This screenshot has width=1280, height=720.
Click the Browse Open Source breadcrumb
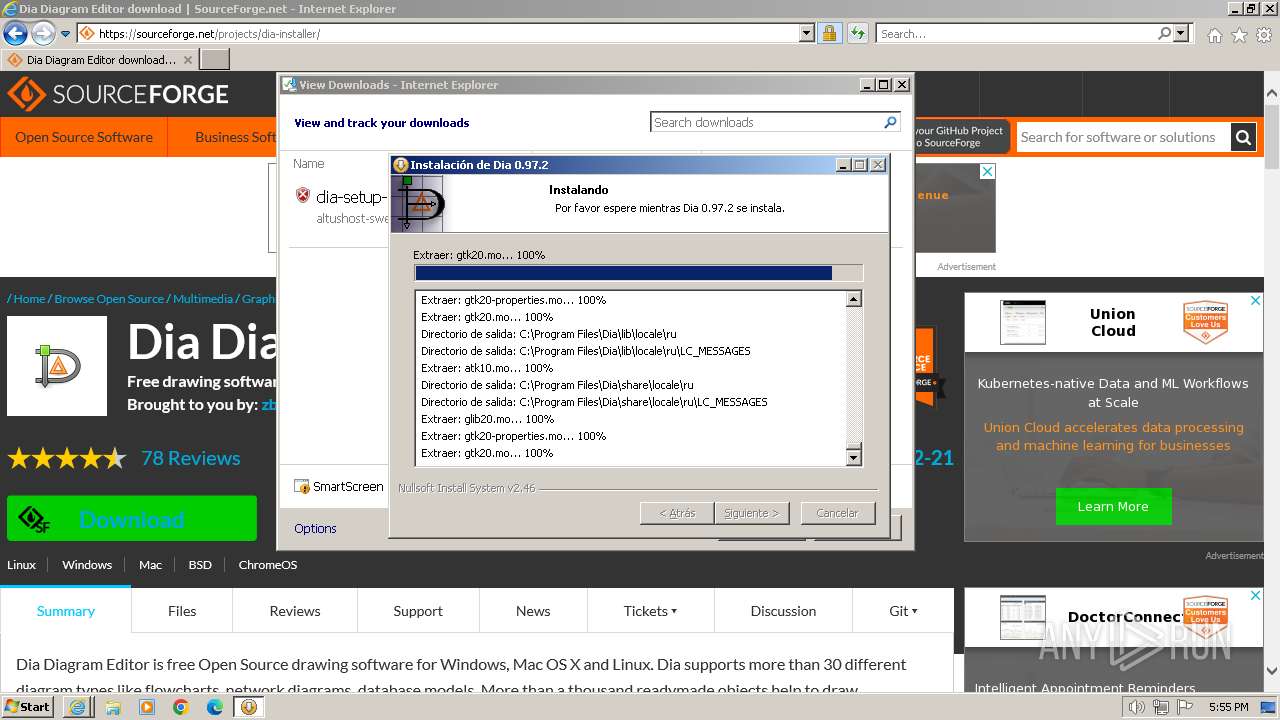pyautogui.click(x=109, y=299)
